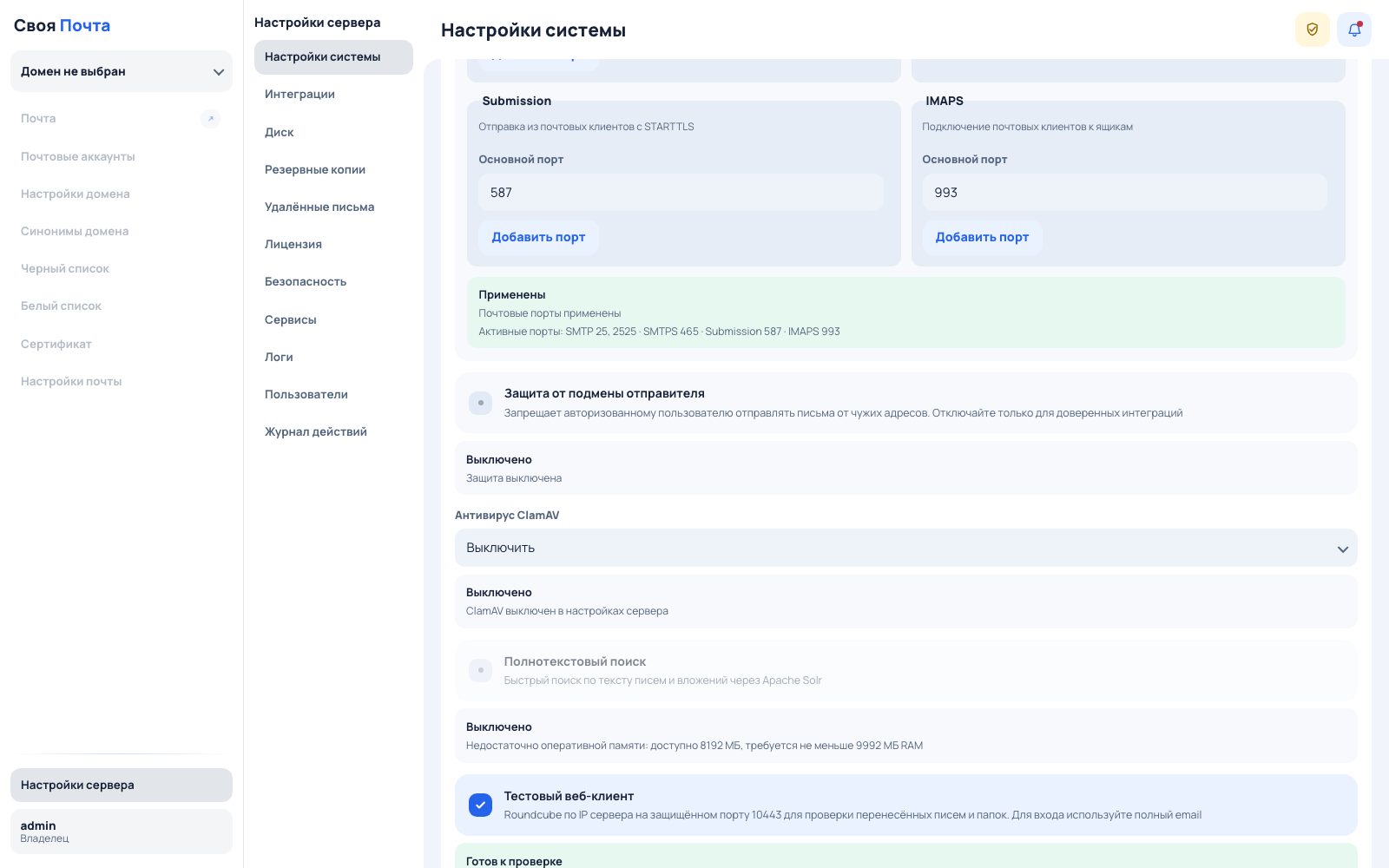This screenshot has width=1389, height=868.
Task: Open Настройки домена in sidebar
Action: pos(122,194)
